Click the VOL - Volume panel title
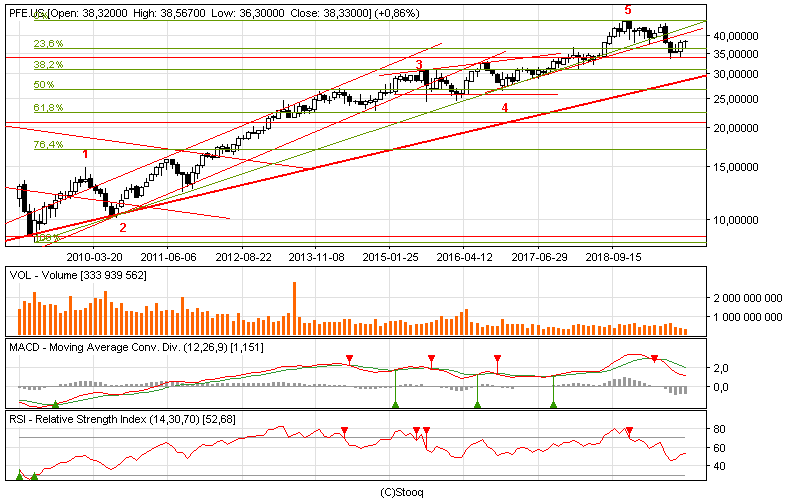This screenshot has width=800, height=500. (78, 276)
